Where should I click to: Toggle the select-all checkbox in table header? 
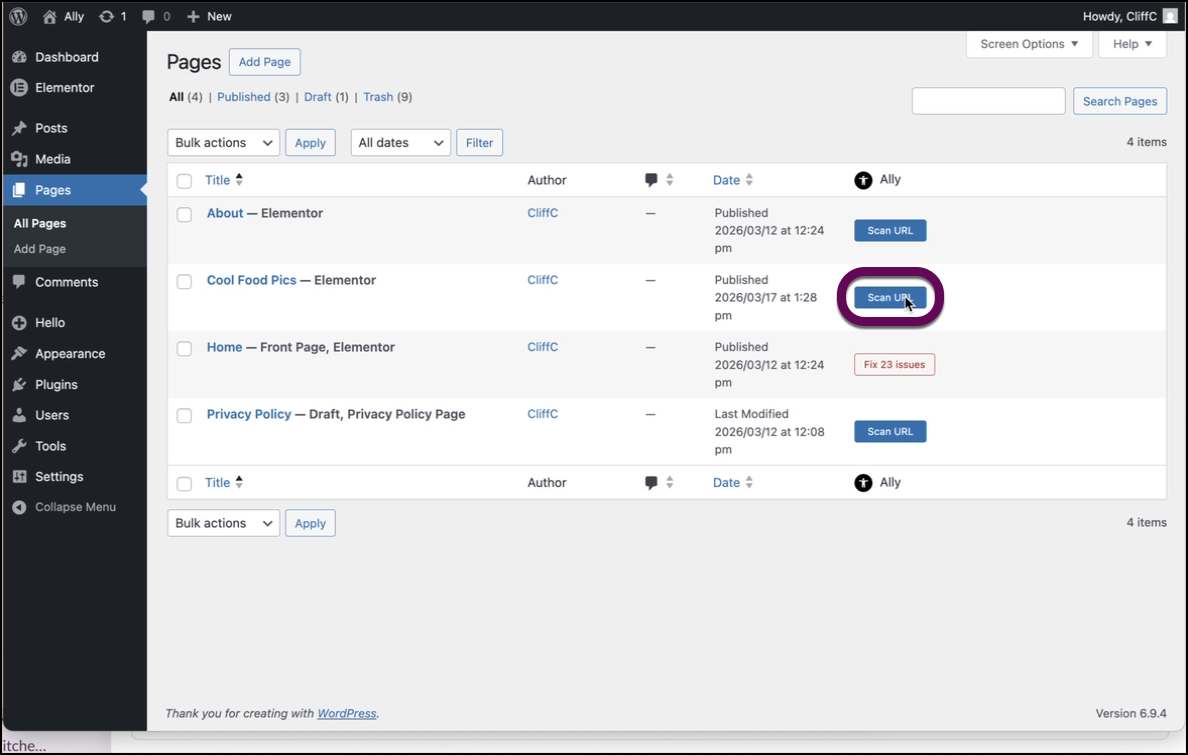pos(184,181)
